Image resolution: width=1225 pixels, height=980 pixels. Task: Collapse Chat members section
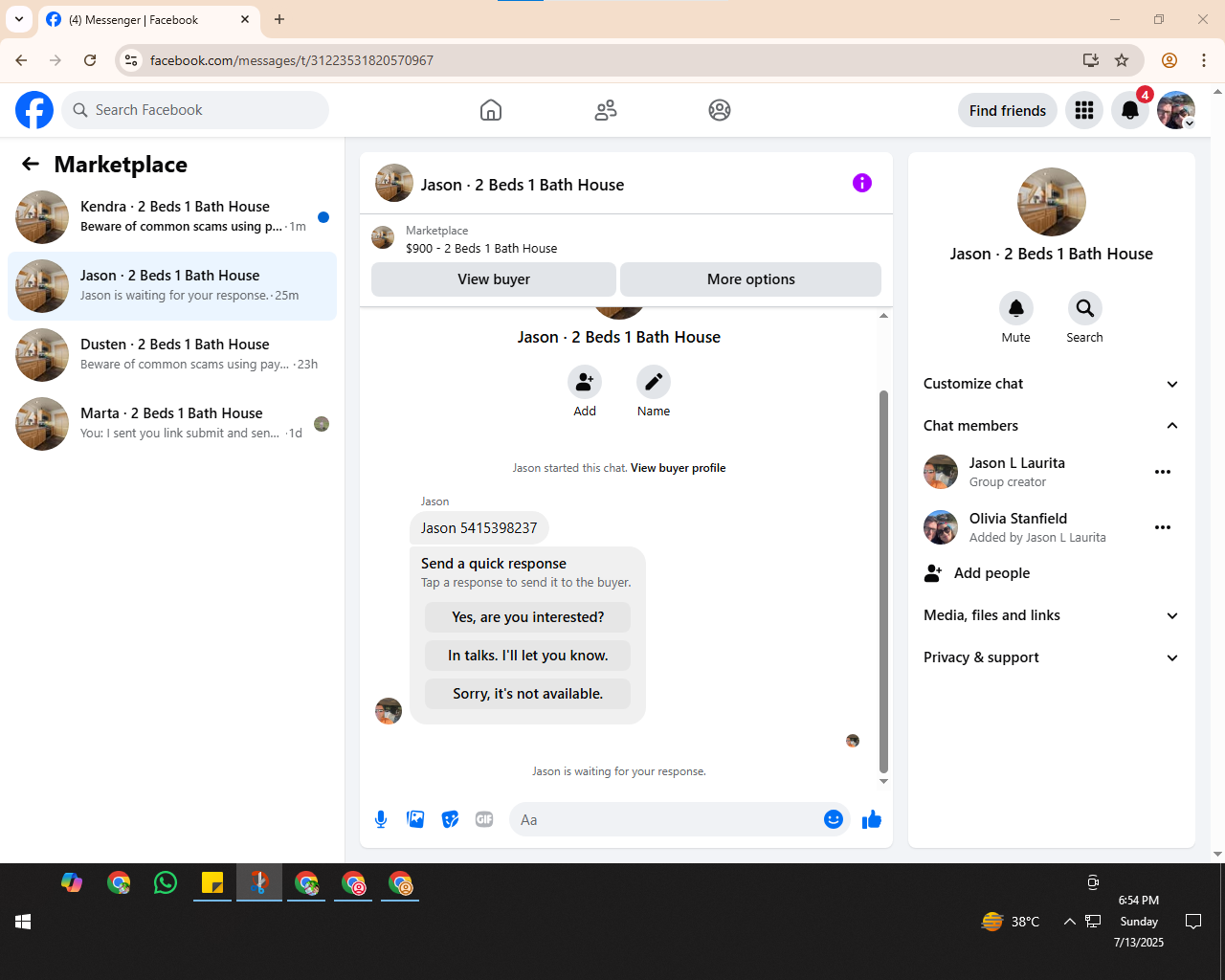pos(1051,426)
